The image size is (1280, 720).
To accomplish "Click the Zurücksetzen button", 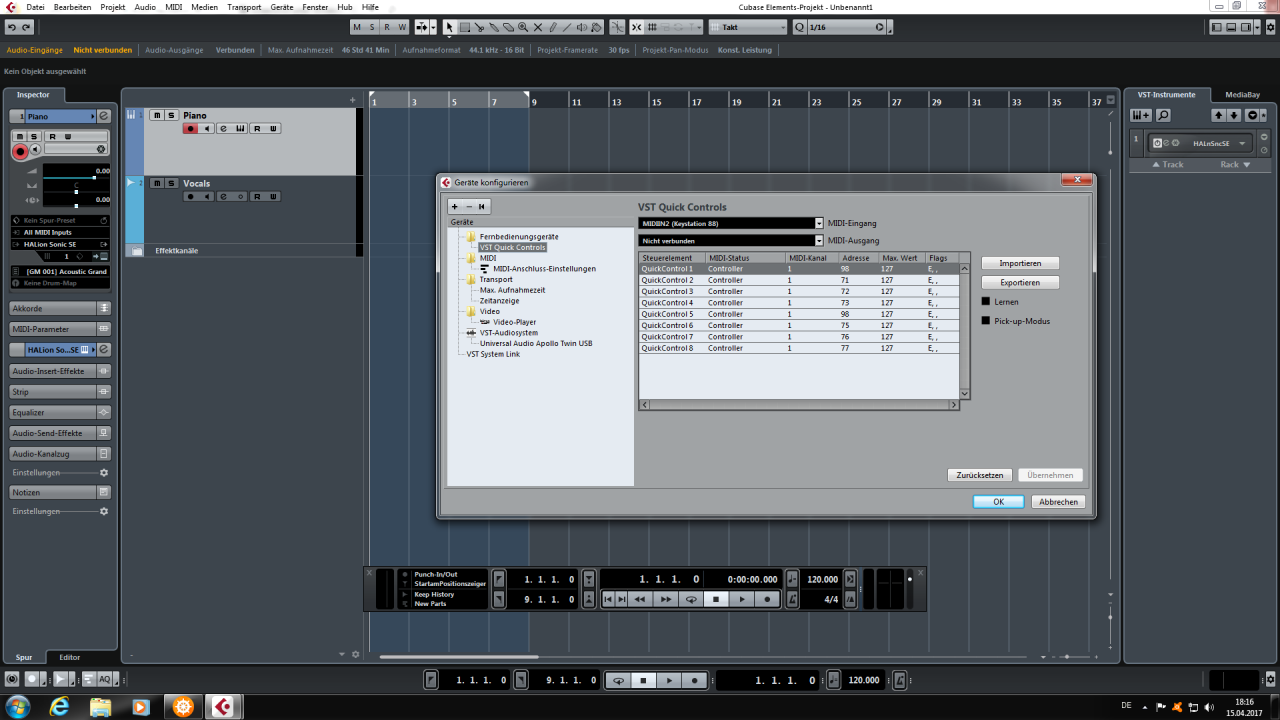I will tap(979, 475).
